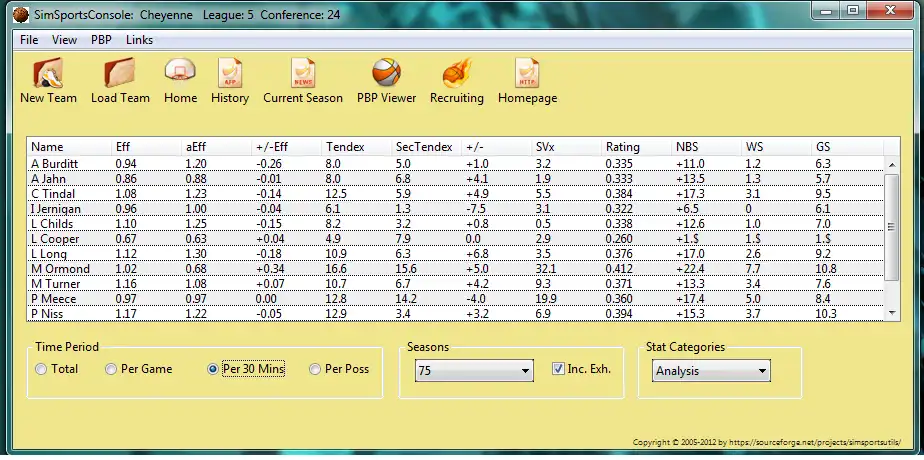Open the Stat Categories Analysis dropdown
Viewport: 924px width, 460px height.
(x=711, y=371)
